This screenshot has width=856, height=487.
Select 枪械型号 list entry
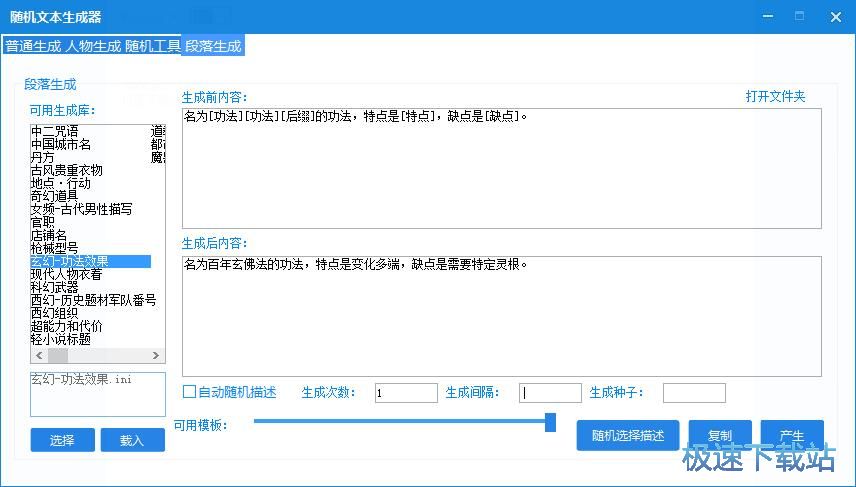[55, 248]
